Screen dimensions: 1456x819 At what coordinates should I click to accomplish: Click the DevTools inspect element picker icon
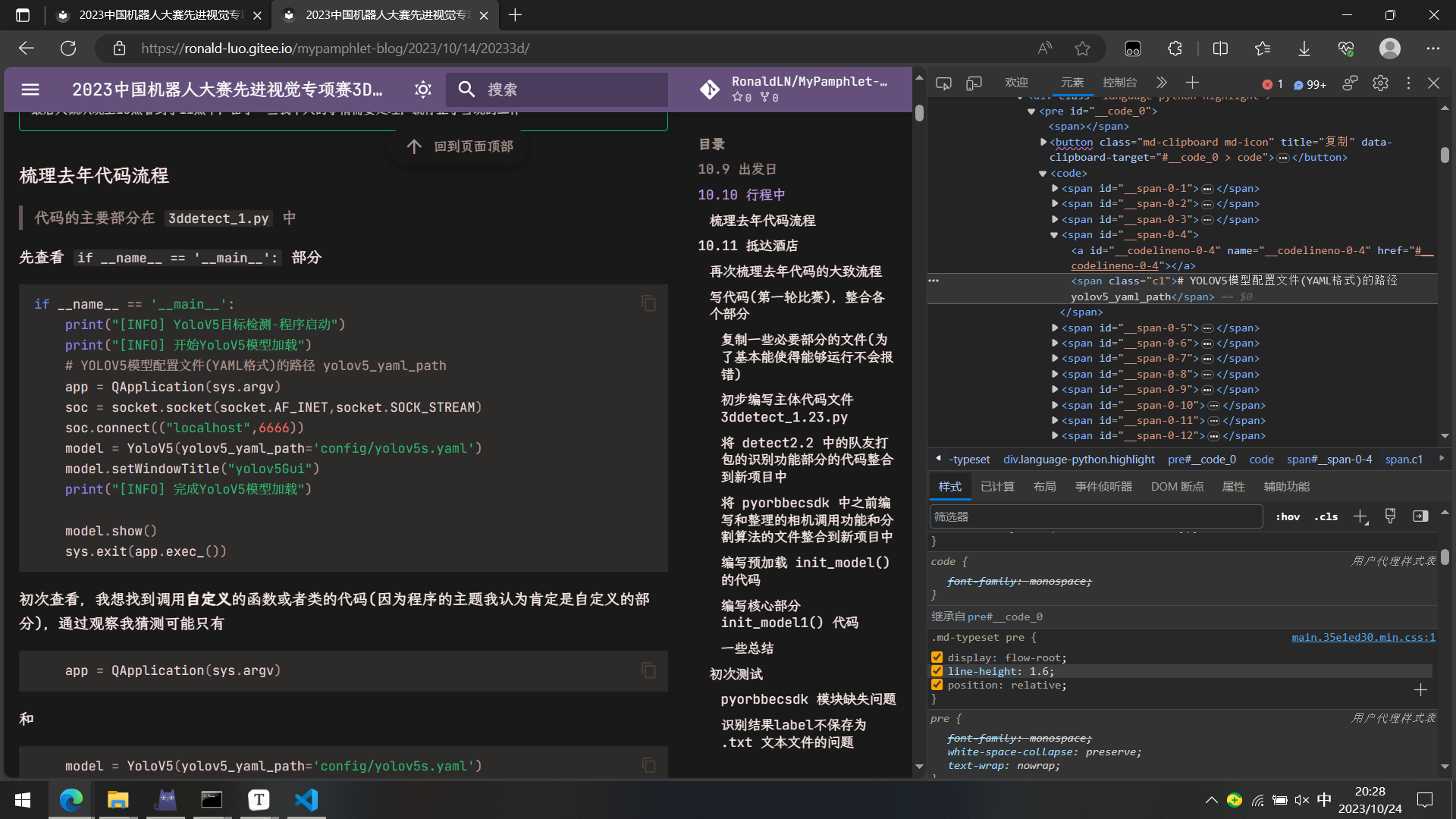click(943, 83)
